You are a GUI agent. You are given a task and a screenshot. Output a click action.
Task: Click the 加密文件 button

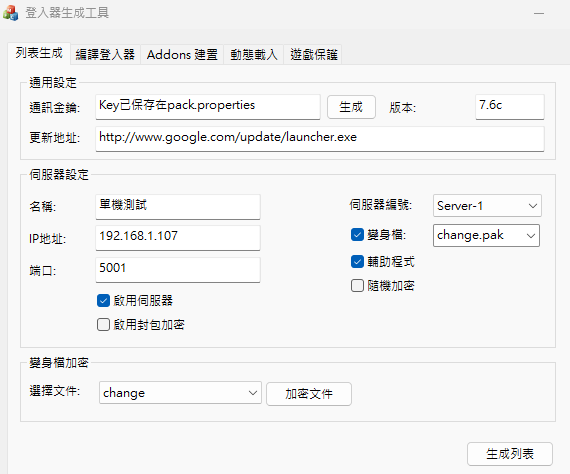click(309, 394)
